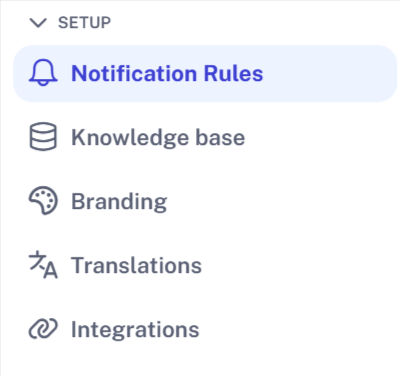Toggle the SETUP group's down-arrow chevron
400x376 pixels.
38,23
